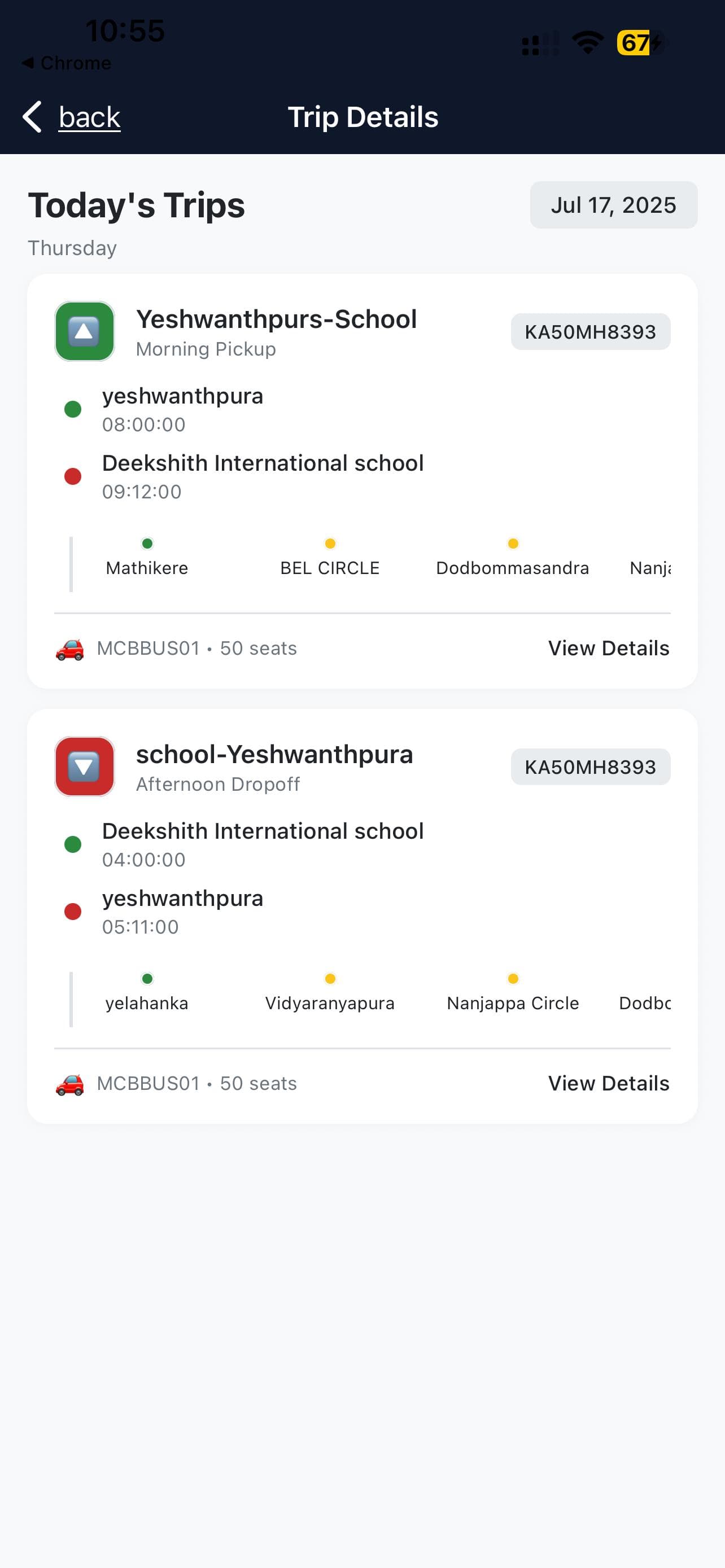The image size is (725, 1568).
Task: Tap the Wi-Fi status icon
Action: [x=587, y=43]
